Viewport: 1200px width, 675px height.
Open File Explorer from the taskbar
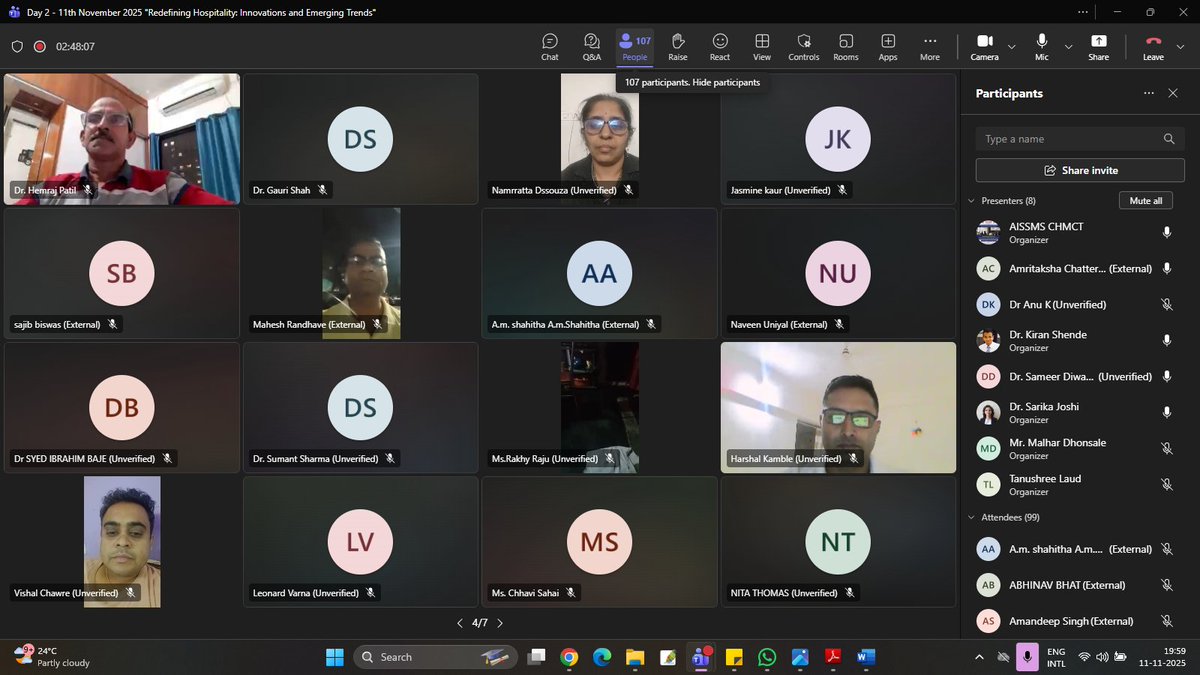point(635,657)
